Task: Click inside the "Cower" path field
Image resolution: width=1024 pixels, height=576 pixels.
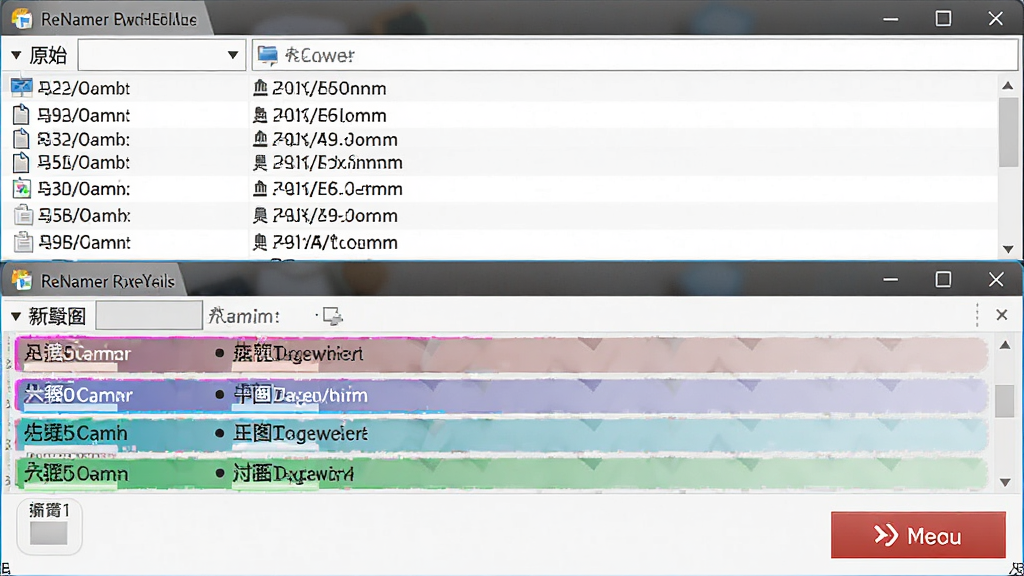Action: [x=635, y=56]
